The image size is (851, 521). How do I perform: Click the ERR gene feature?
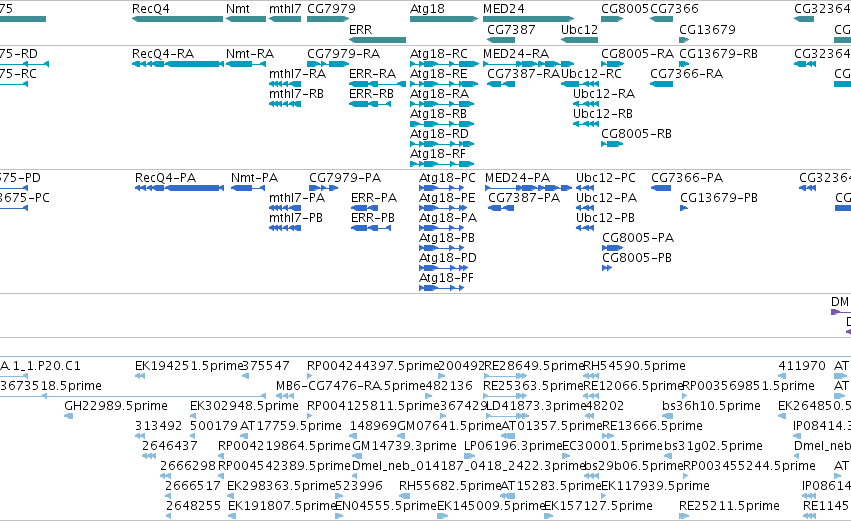tap(377, 40)
